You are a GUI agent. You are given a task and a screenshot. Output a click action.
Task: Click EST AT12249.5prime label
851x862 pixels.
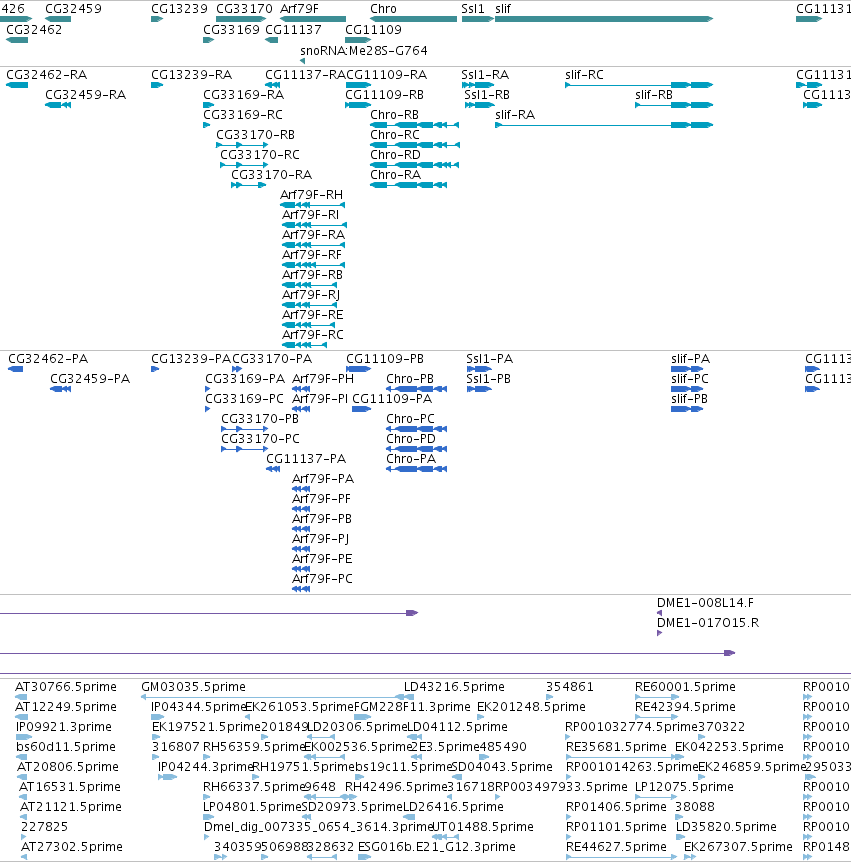pos(65,707)
